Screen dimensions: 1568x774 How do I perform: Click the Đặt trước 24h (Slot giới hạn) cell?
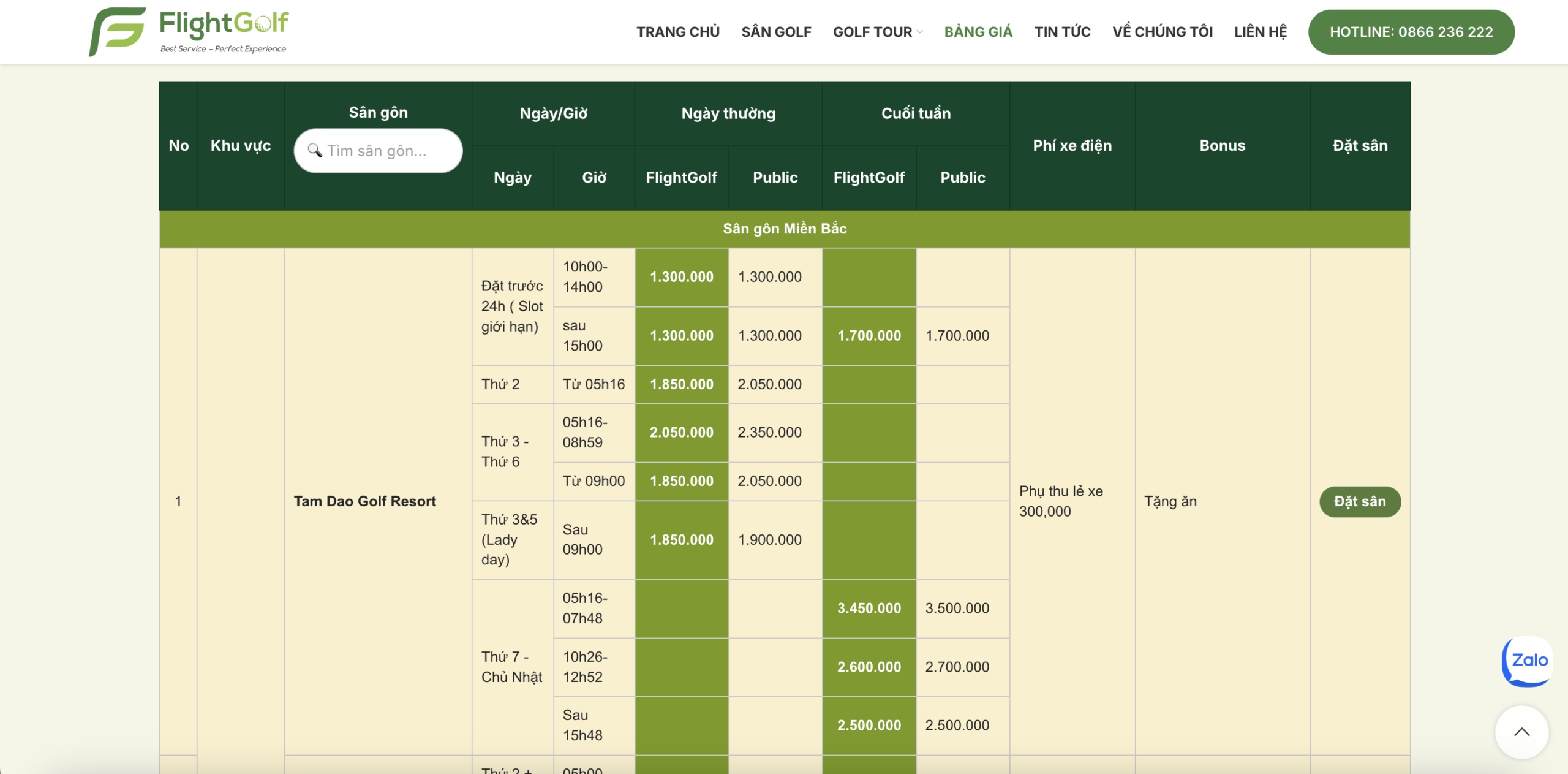point(513,306)
